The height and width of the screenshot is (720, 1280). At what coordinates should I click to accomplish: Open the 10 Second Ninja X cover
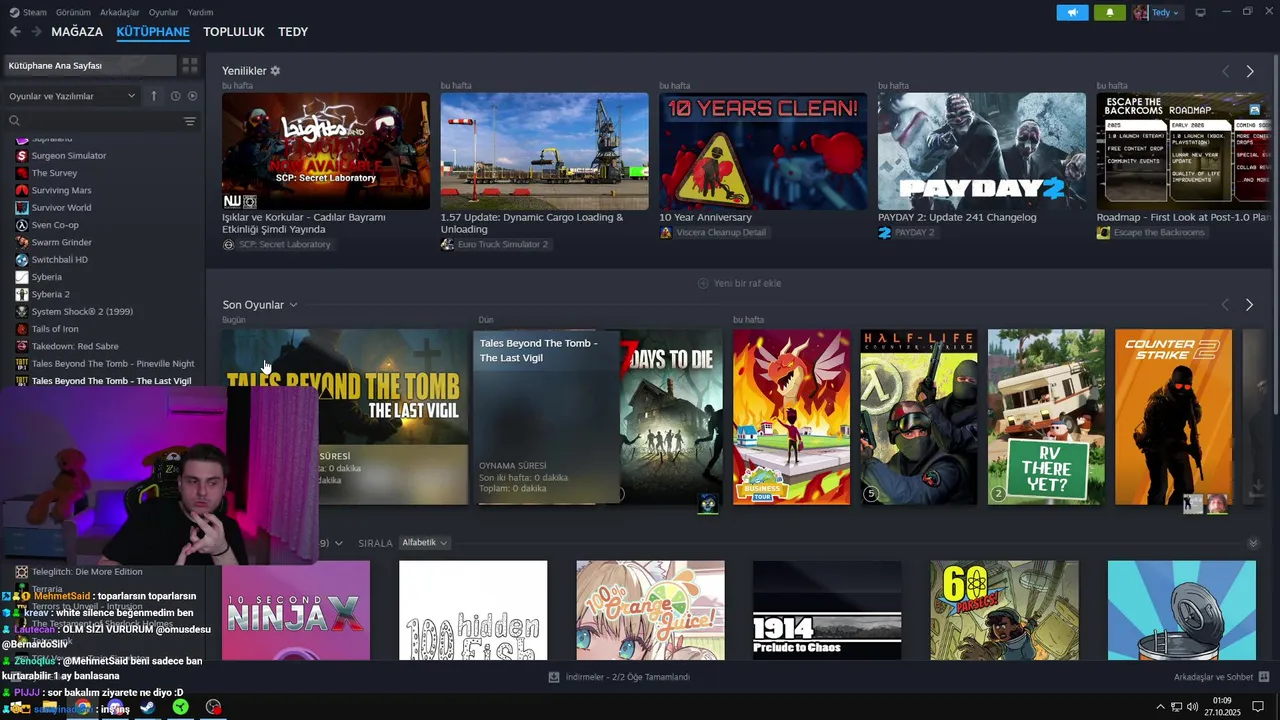[296, 610]
